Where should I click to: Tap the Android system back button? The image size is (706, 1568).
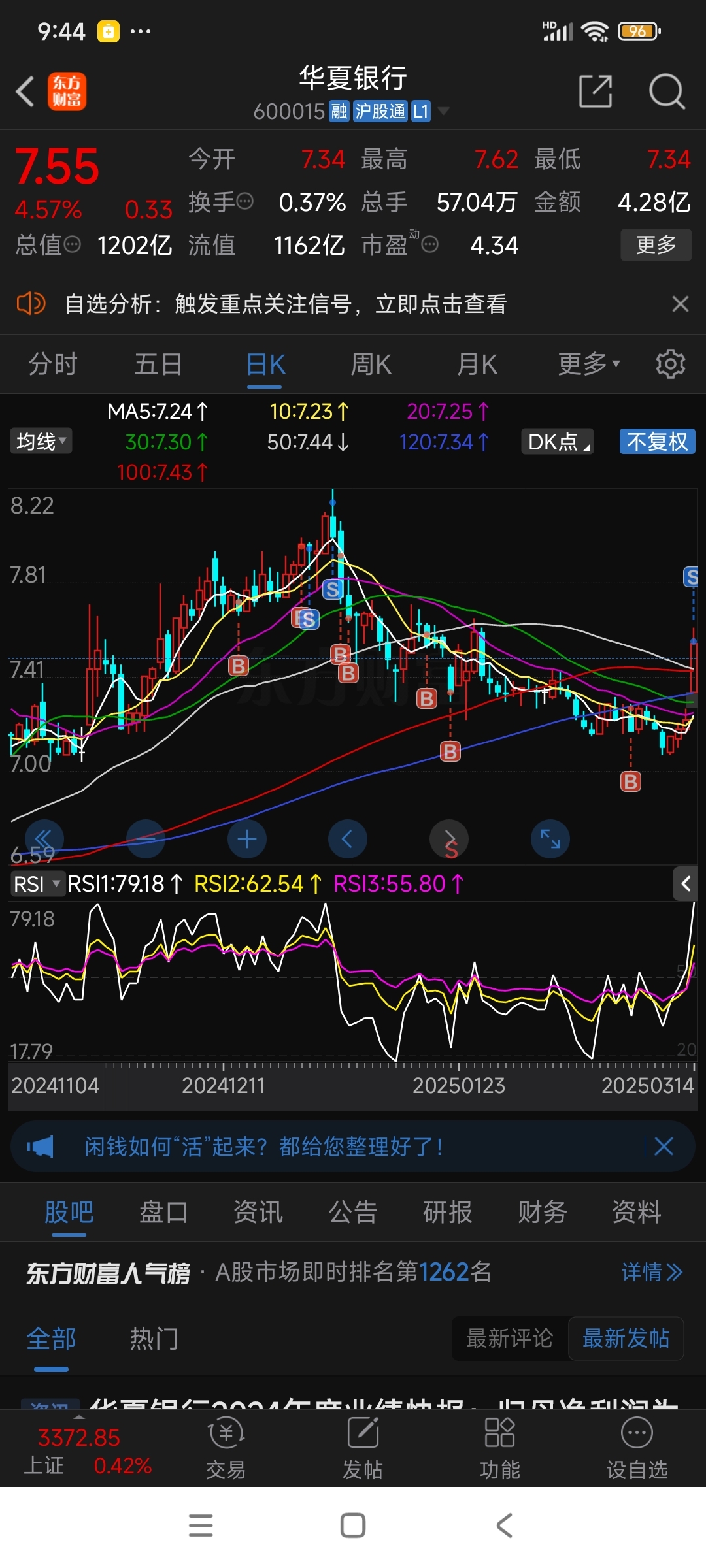(x=504, y=1526)
